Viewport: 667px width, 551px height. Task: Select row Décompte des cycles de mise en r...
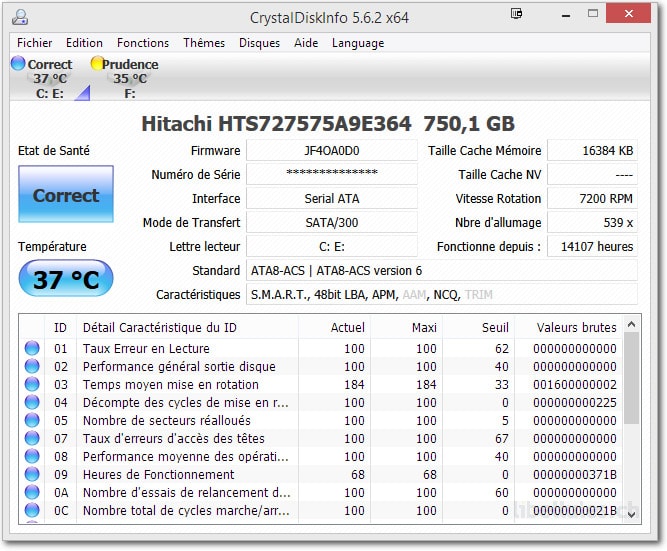(x=321, y=403)
